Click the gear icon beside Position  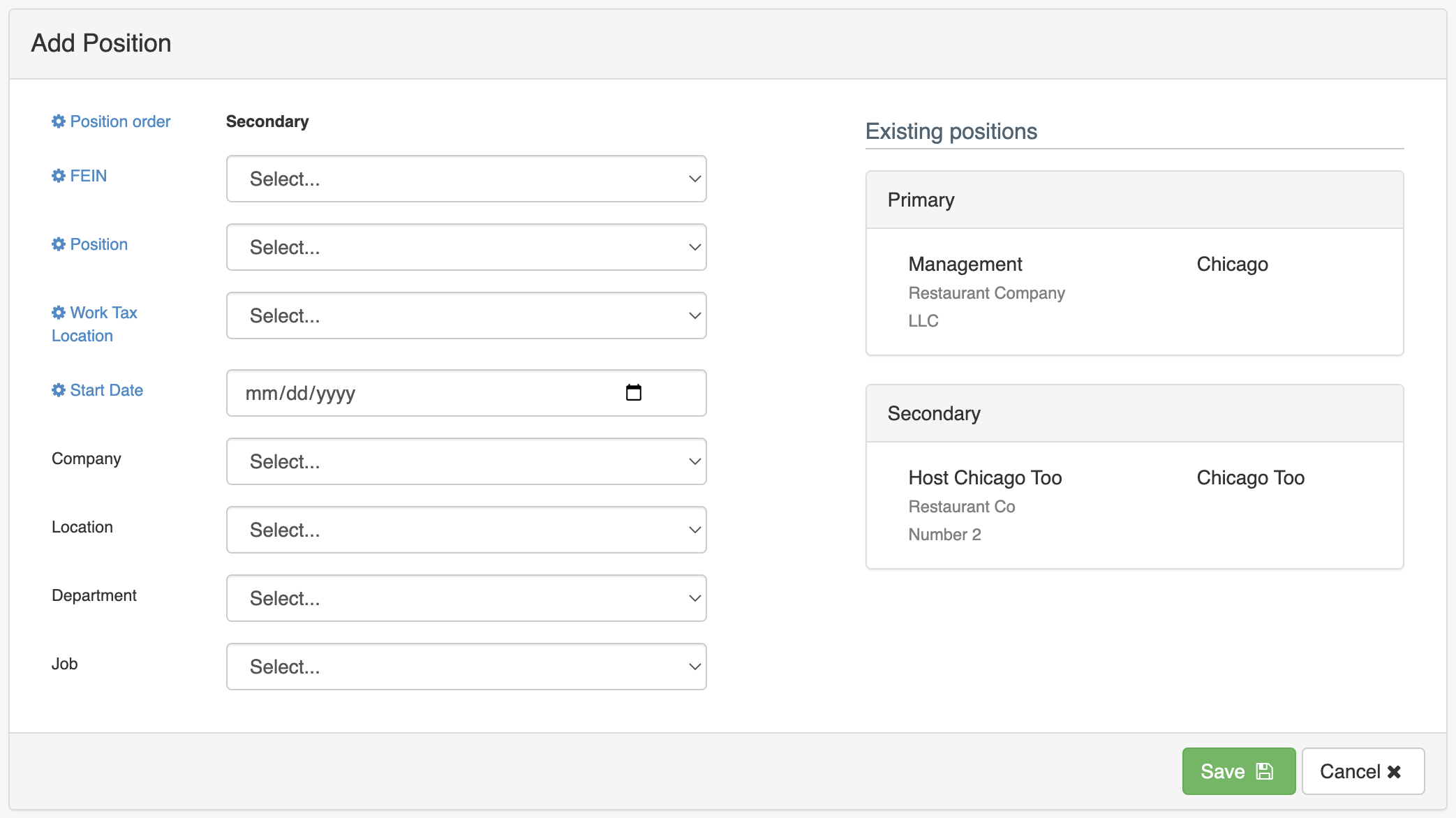point(58,244)
